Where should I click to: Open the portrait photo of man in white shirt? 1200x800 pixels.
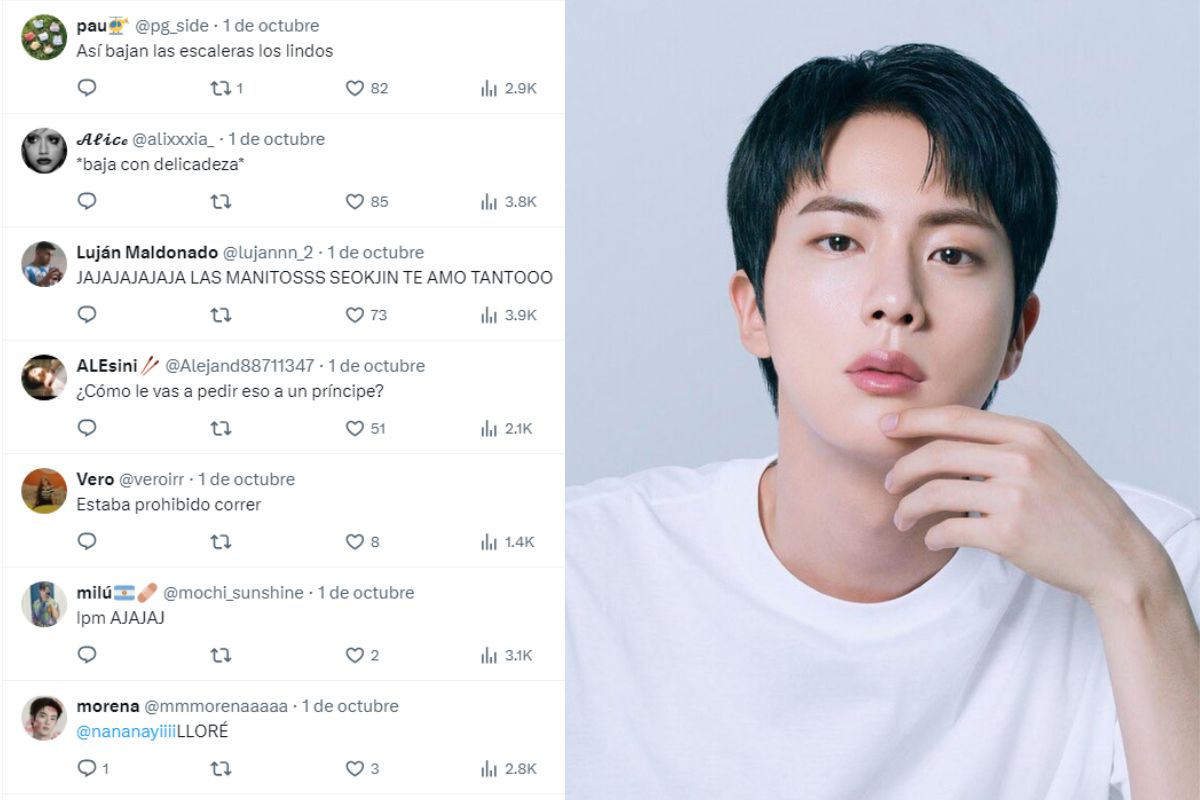tap(882, 400)
